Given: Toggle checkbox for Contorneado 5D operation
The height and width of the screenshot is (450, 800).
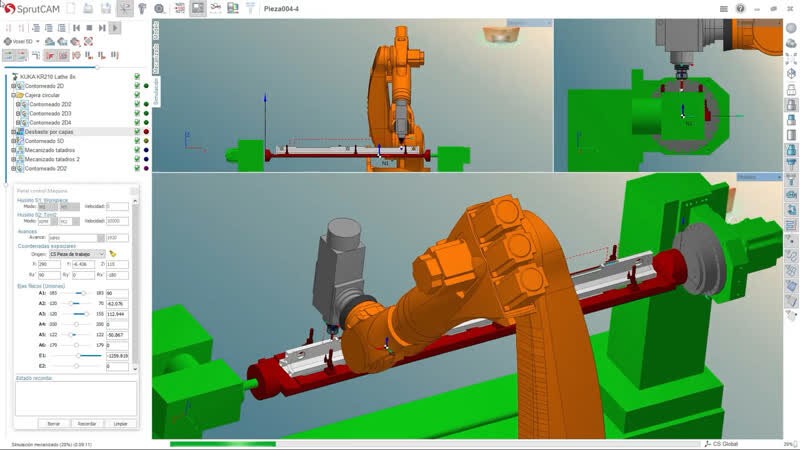Looking at the screenshot, I should 137,141.
